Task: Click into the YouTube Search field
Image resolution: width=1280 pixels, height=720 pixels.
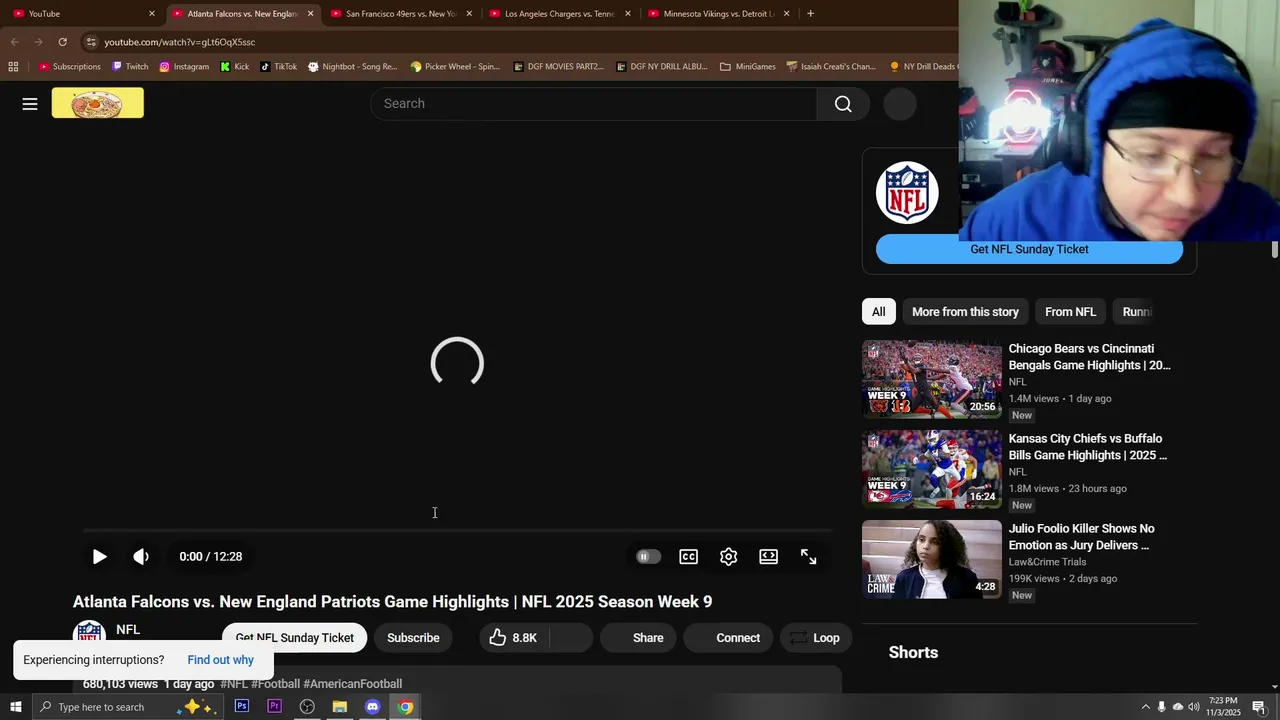Action: point(594,104)
